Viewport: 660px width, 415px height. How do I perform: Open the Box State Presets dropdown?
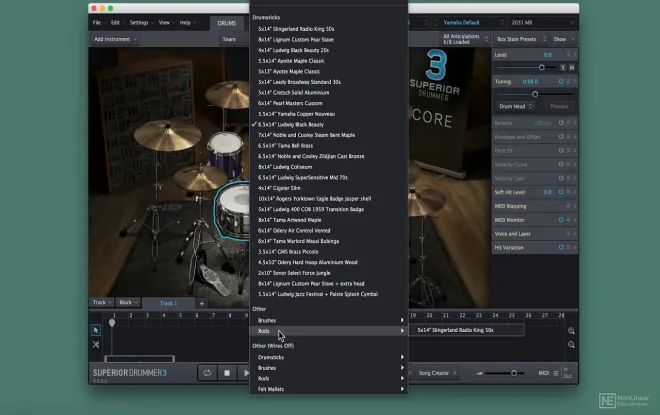click(521, 39)
